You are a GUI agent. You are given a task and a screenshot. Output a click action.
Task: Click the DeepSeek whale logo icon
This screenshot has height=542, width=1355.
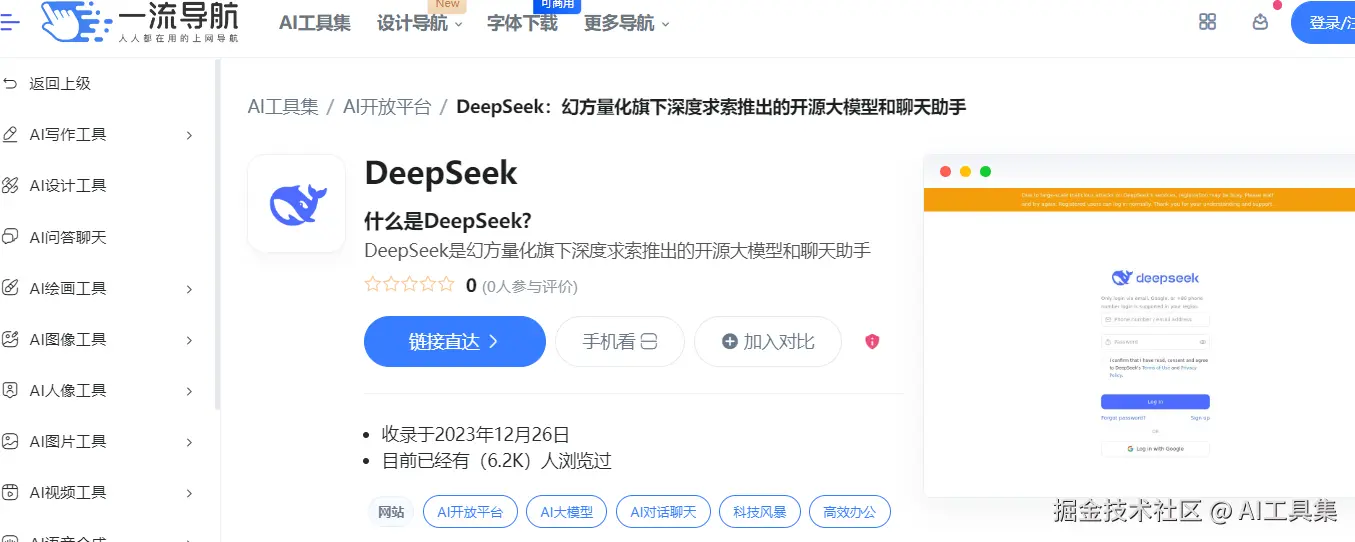(297, 203)
